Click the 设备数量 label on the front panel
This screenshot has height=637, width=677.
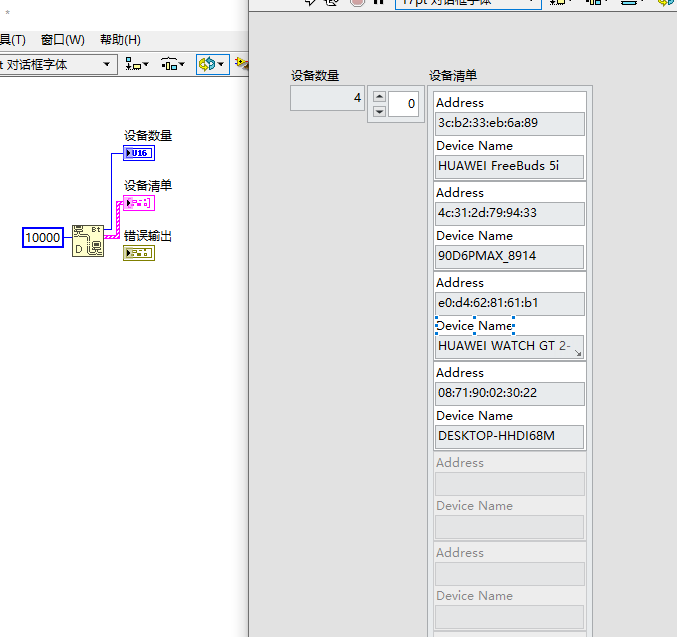click(x=315, y=76)
